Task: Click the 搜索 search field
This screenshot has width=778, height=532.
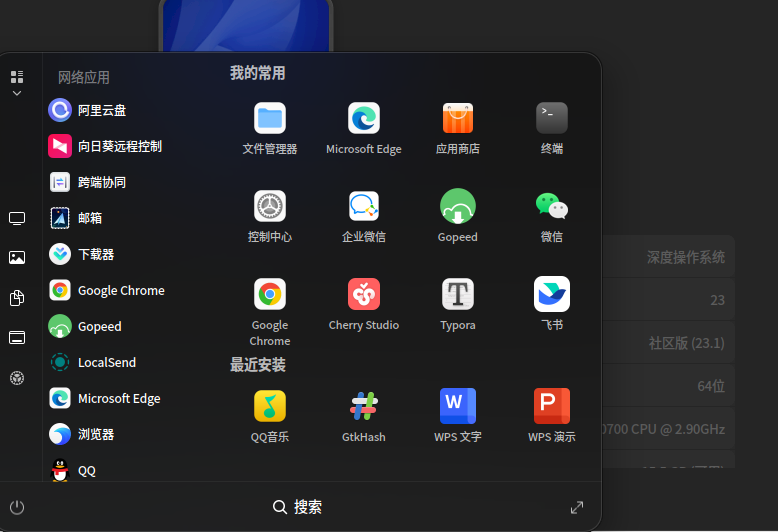Action: (298, 507)
